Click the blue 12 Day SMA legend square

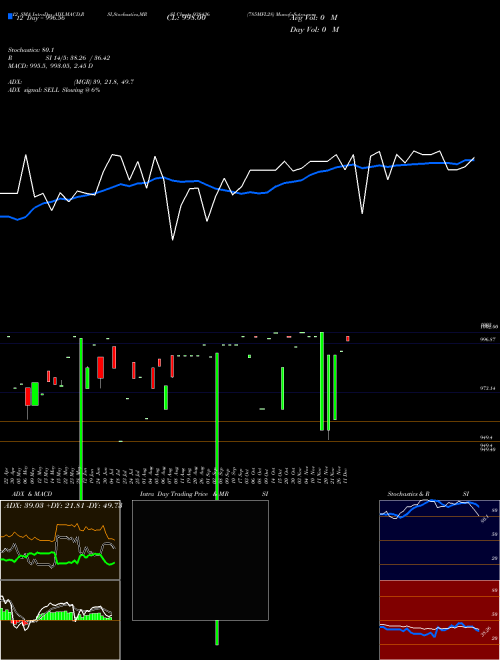coord(10,16)
